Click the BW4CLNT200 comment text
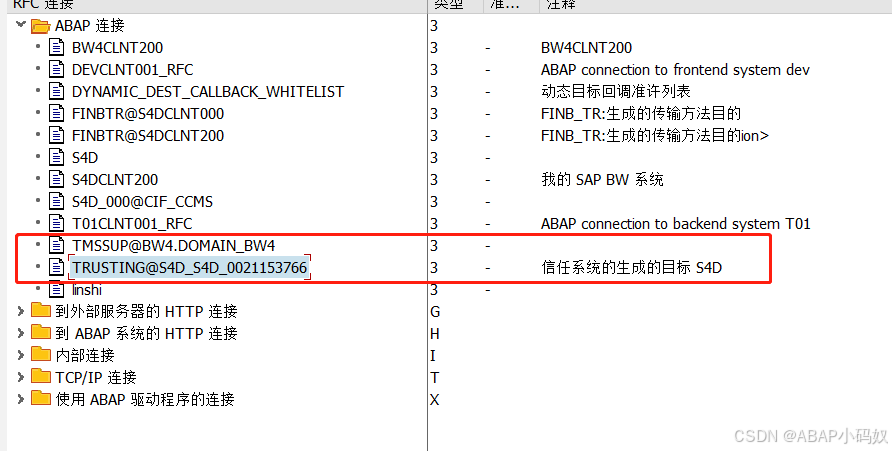This screenshot has width=892, height=451. coord(586,48)
